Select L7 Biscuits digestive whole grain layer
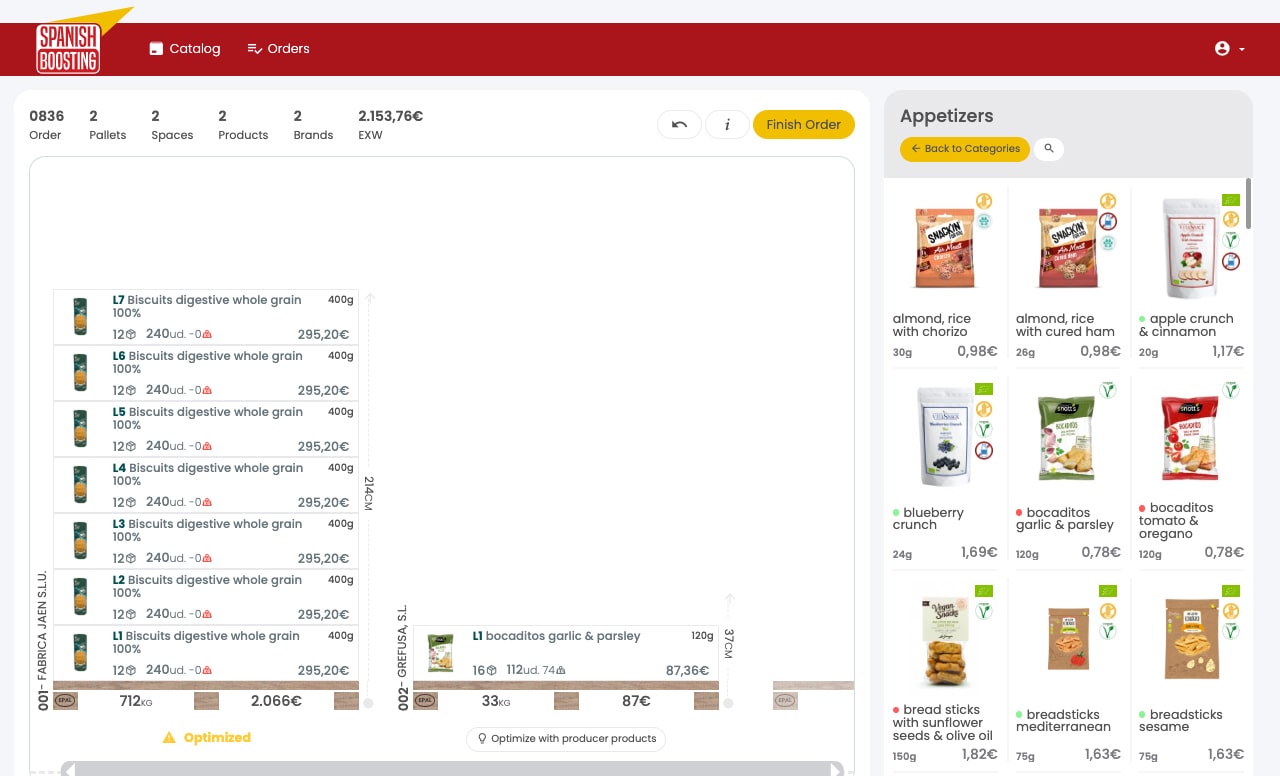This screenshot has height=776, width=1280. (x=205, y=317)
